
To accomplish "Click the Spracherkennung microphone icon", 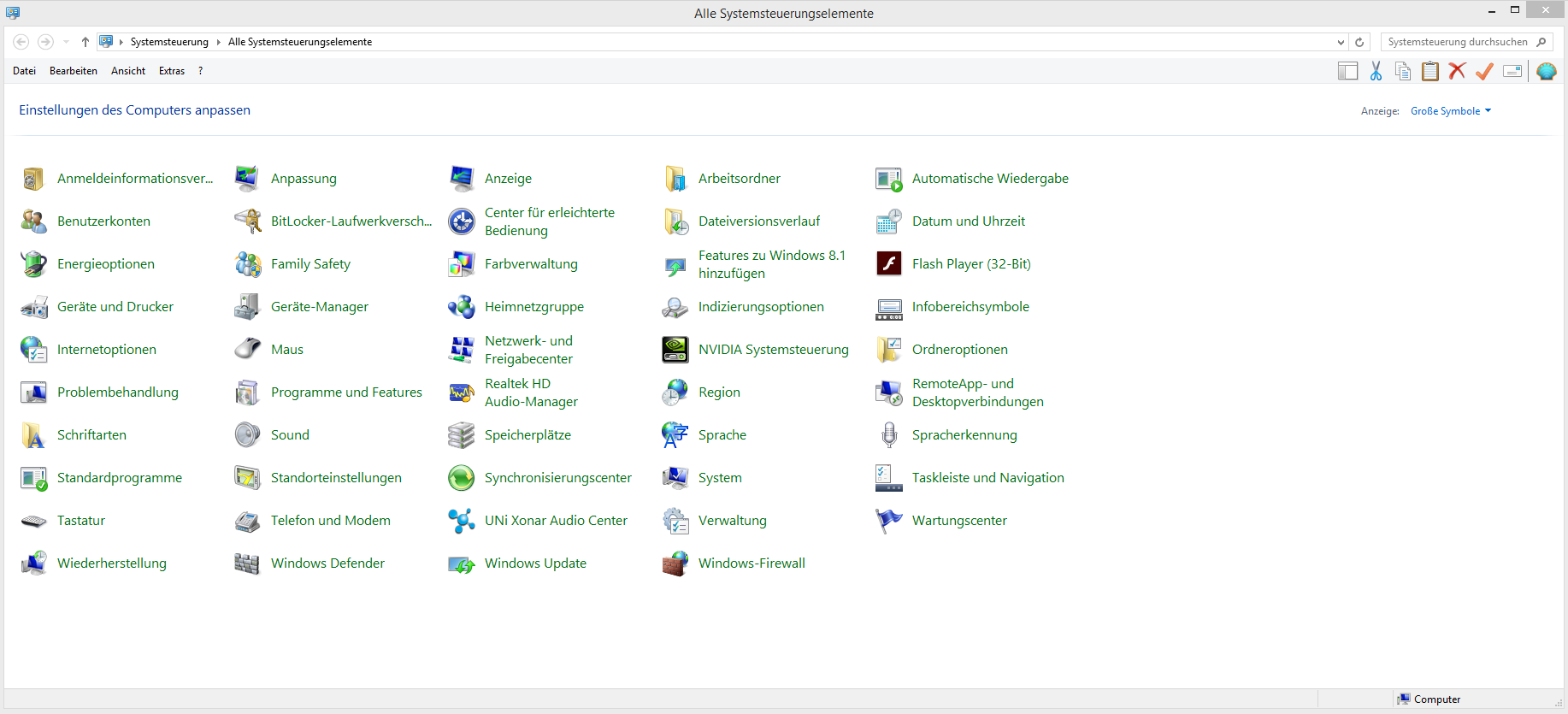I will tap(888, 435).
